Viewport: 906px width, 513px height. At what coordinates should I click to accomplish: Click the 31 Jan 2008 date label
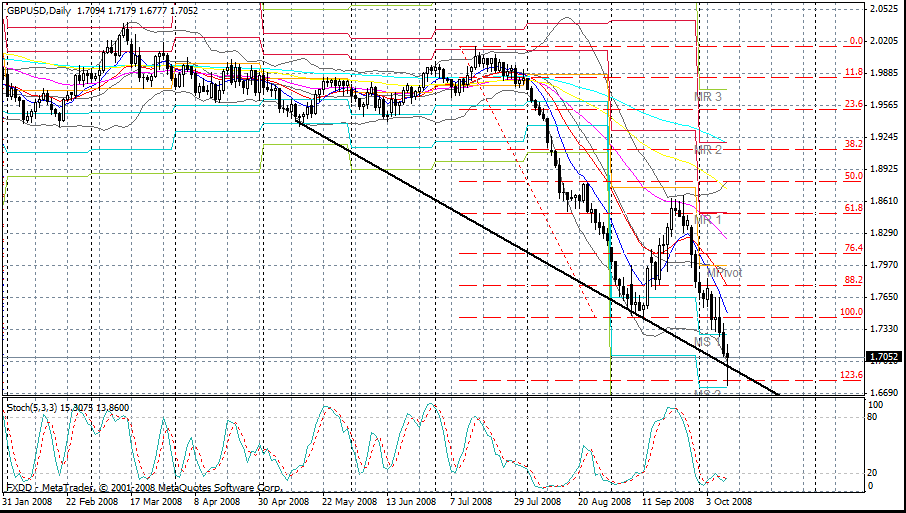(x=27, y=502)
